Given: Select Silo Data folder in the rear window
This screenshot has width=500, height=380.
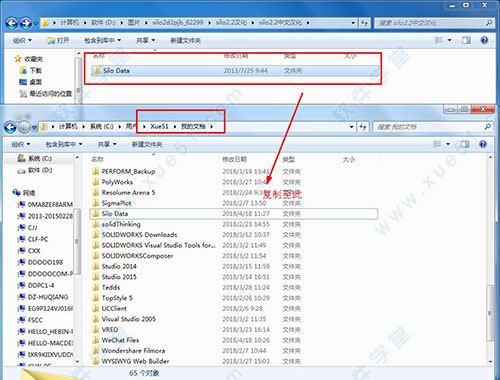Looking at the screenshot, I should point(235,71).
